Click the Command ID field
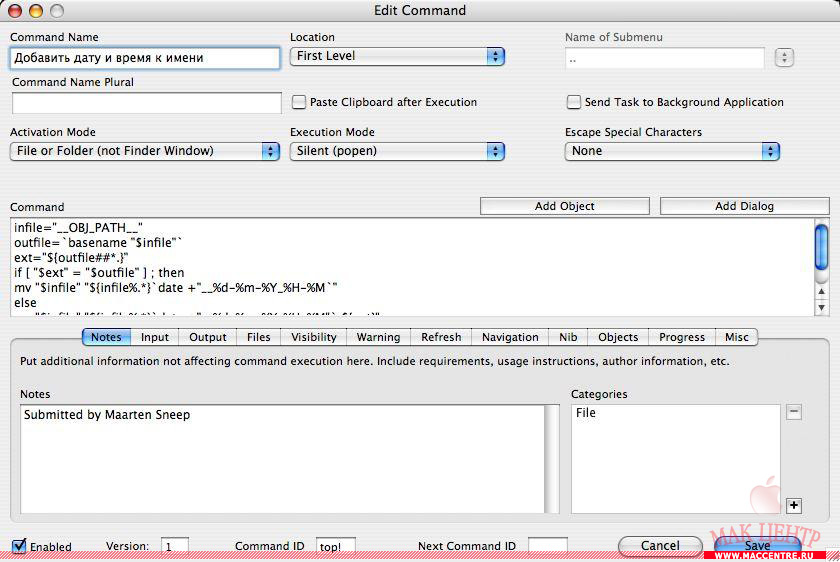Viewport: 840px width, 562px height. [336, 546]
